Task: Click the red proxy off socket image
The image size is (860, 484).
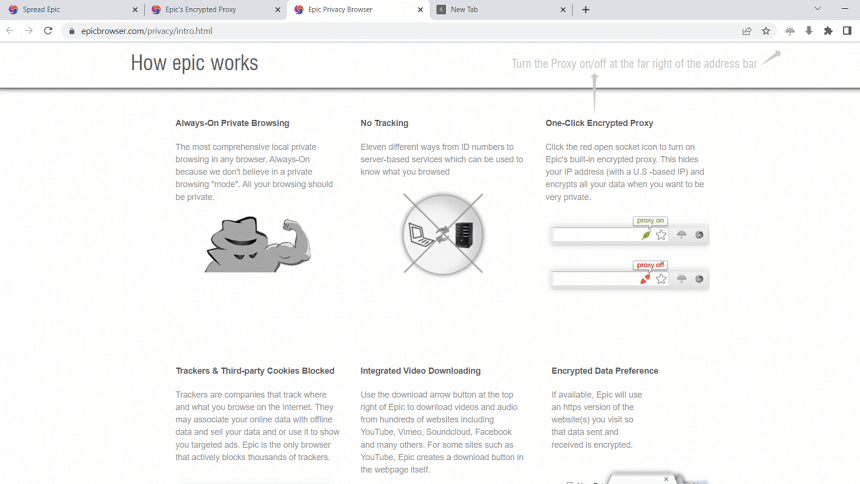Action: click(646, 279)
